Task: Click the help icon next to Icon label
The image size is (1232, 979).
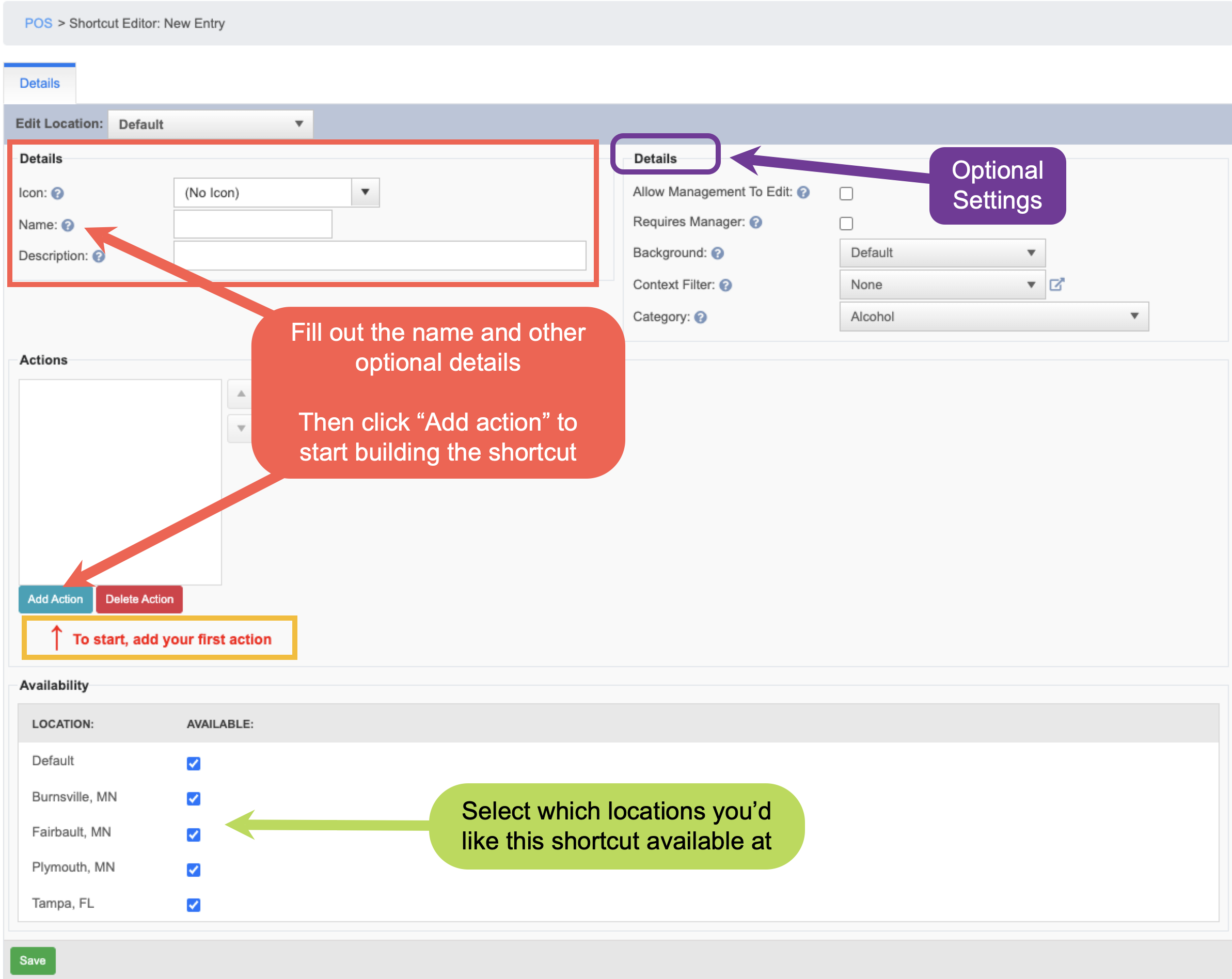Action: pyautogui.click(x=57, y=193)
